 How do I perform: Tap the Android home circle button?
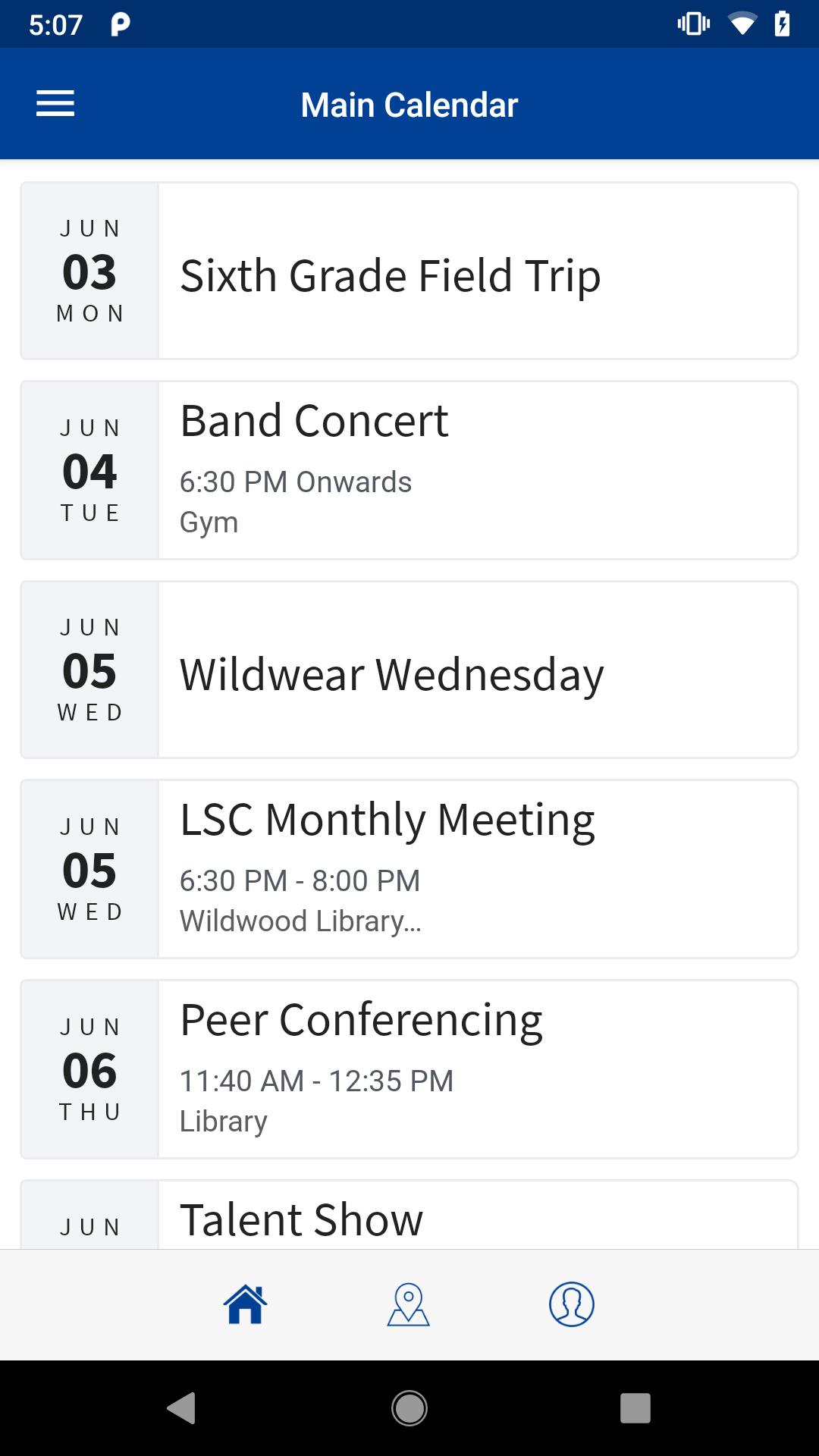point(409,1408)
